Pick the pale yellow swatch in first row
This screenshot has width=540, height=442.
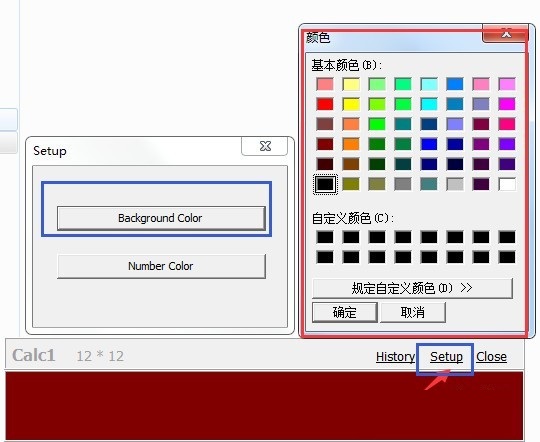coord(351,84)
